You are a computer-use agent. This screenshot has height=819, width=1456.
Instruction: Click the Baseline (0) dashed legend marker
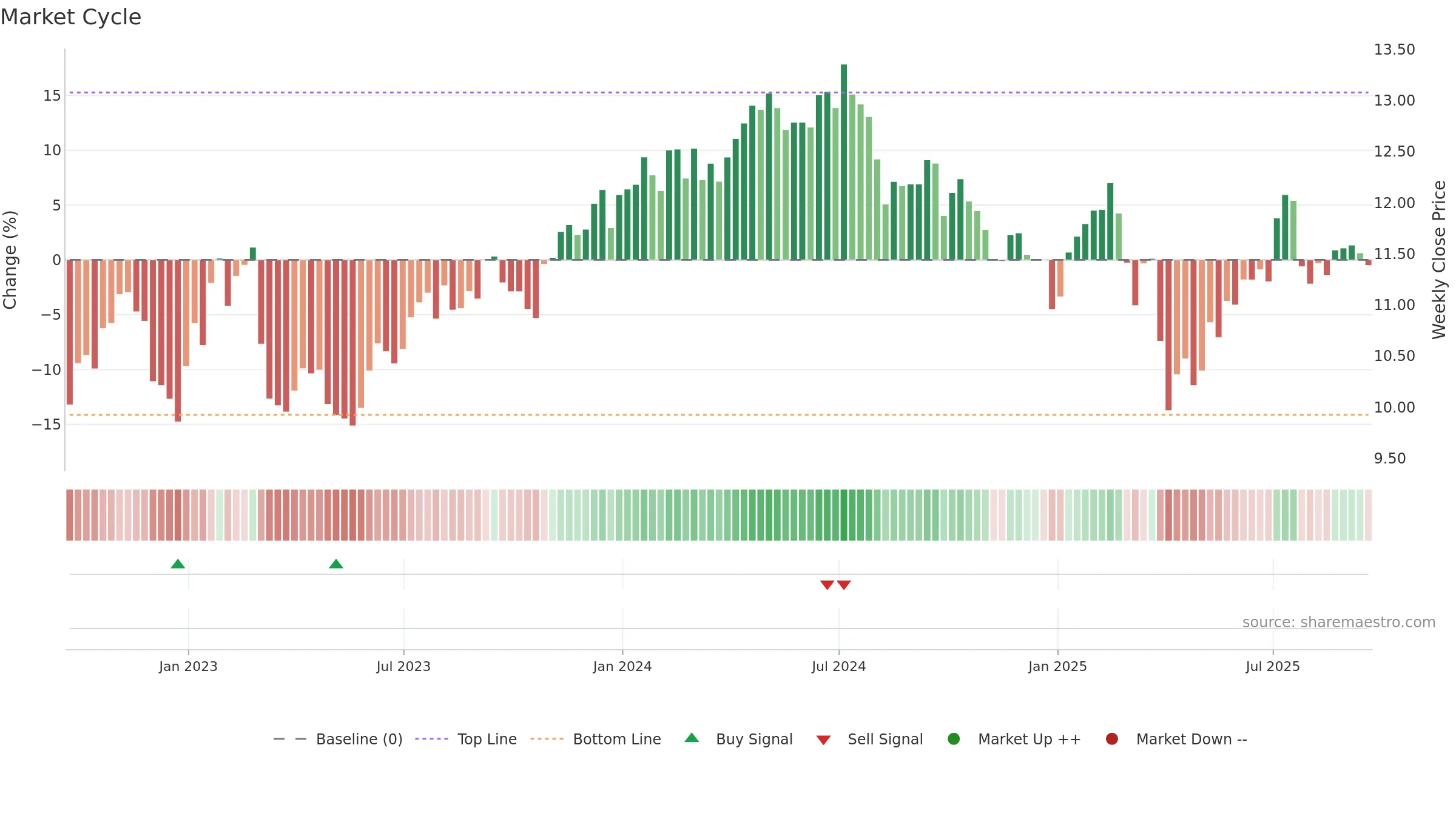click(290, 739)
